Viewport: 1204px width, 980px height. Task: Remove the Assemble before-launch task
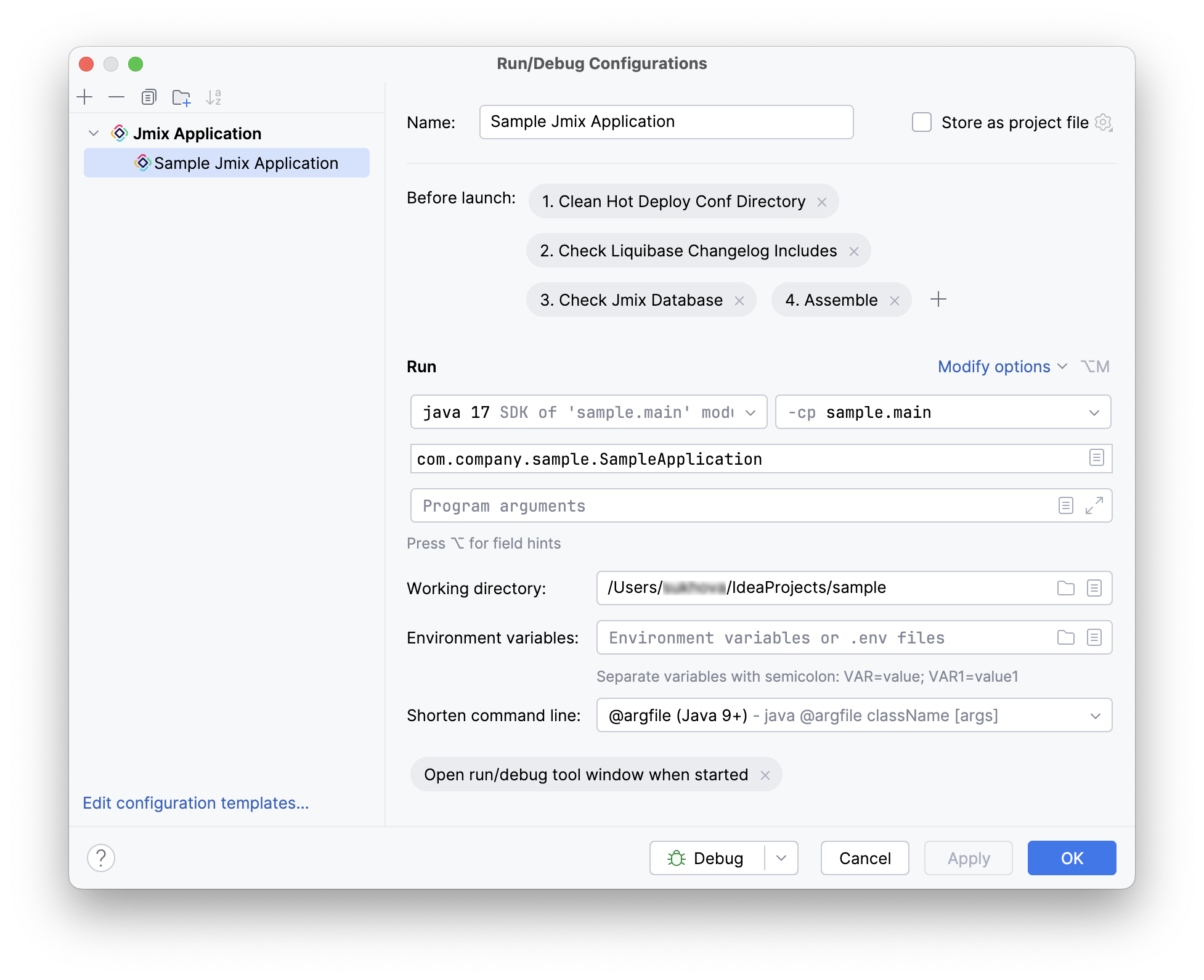895,300
